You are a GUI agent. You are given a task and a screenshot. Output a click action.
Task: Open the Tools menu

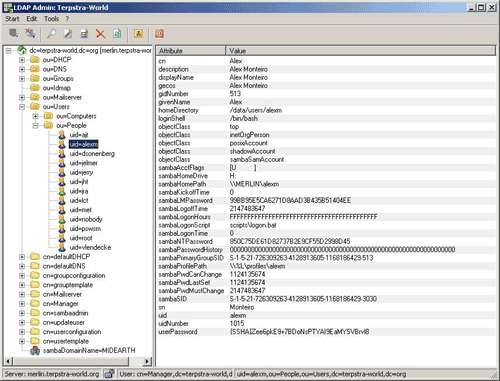[51, 19]
